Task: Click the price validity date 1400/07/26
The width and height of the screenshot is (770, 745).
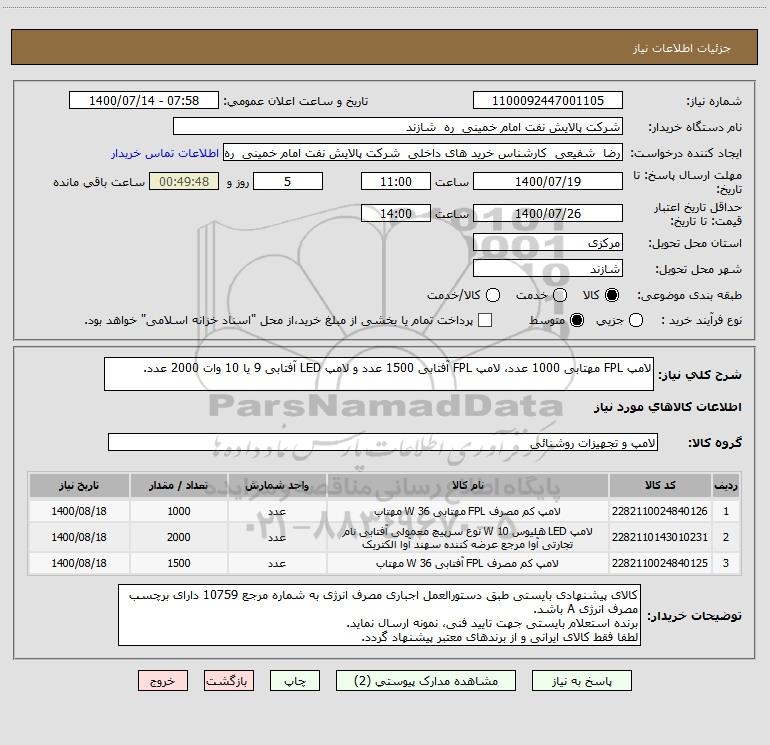Action: click(x=547, y=214)
